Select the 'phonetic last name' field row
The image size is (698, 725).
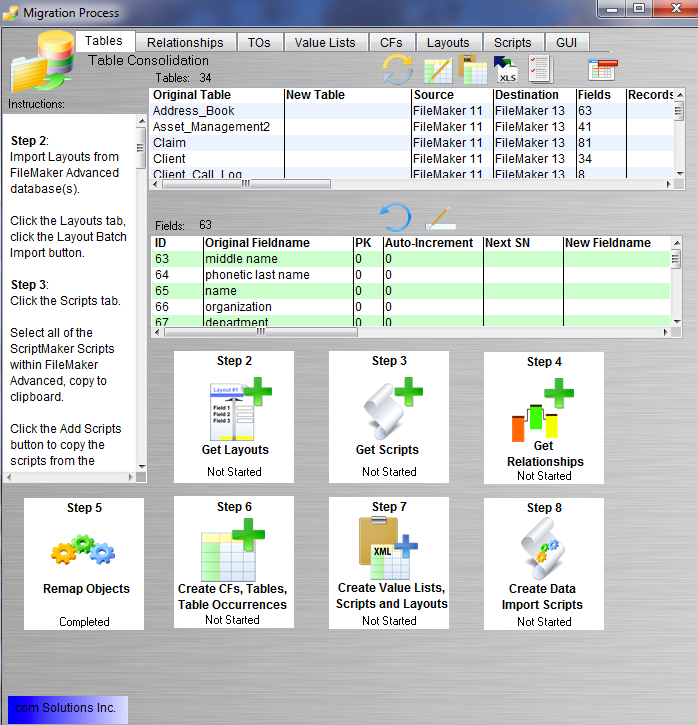[x=411, y=275]
